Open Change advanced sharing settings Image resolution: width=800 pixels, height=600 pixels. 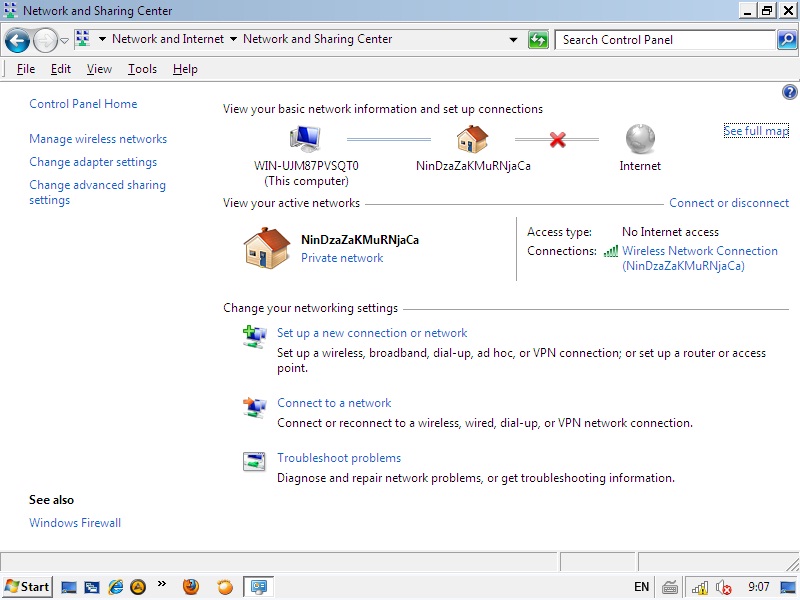click(97, 192)
